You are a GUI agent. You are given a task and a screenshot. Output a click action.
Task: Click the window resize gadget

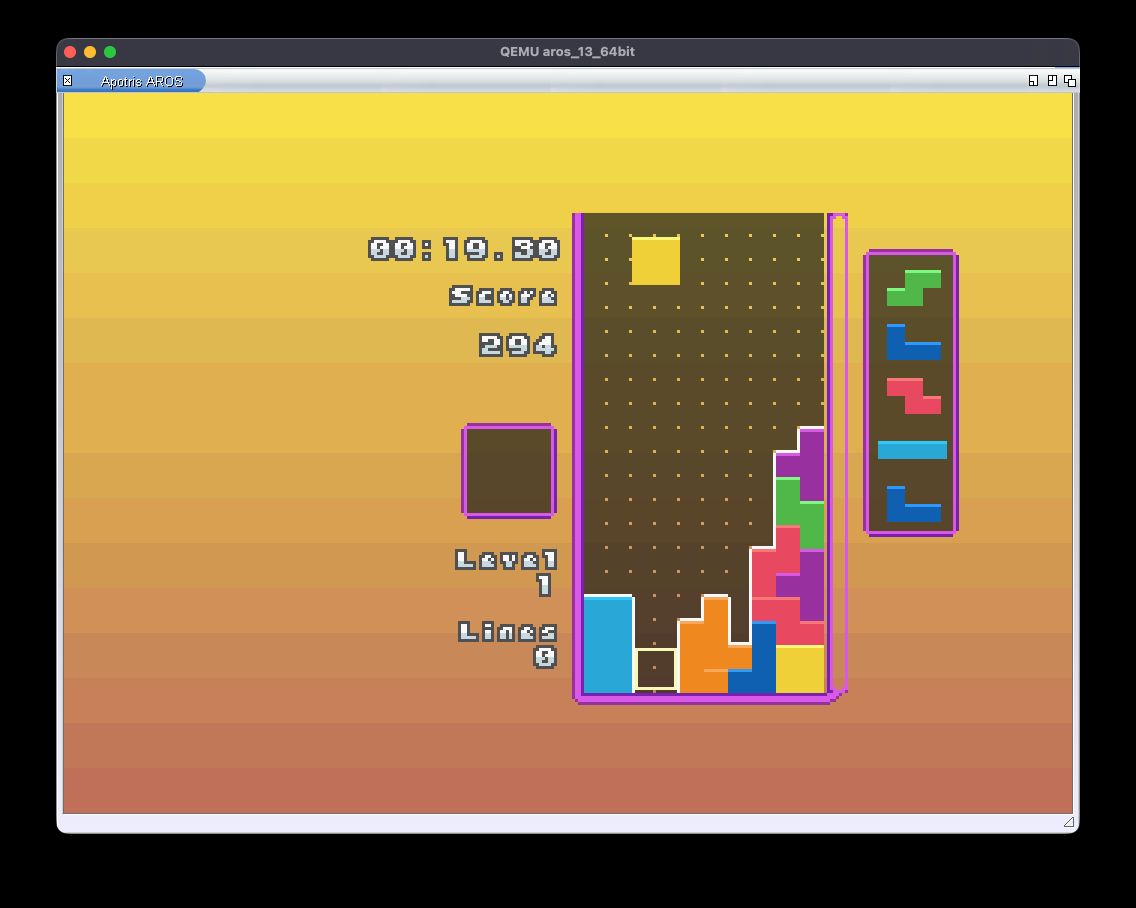1069,822
